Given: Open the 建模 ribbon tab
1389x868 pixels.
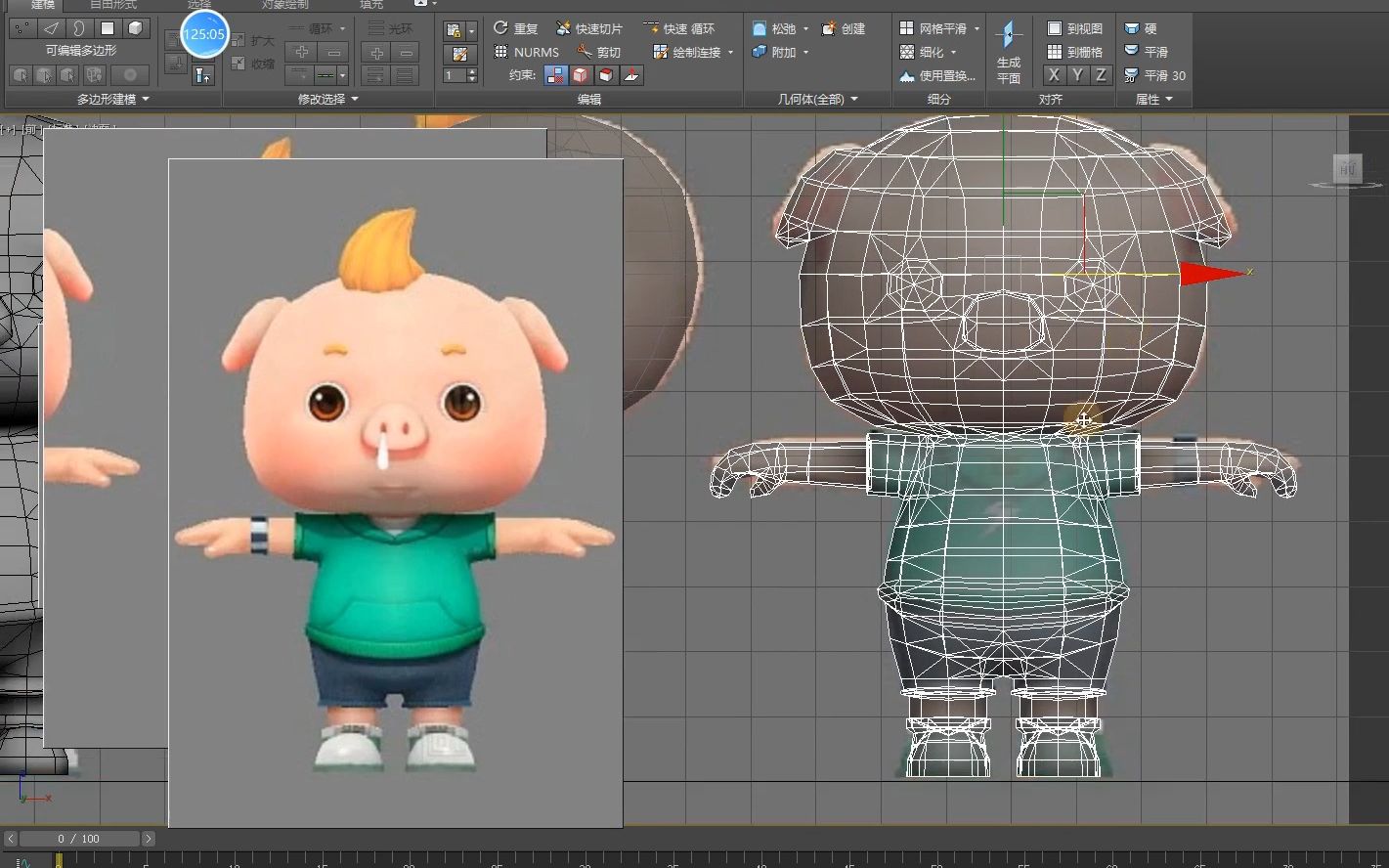Looking at the screenshot, I should click(43, 5).
